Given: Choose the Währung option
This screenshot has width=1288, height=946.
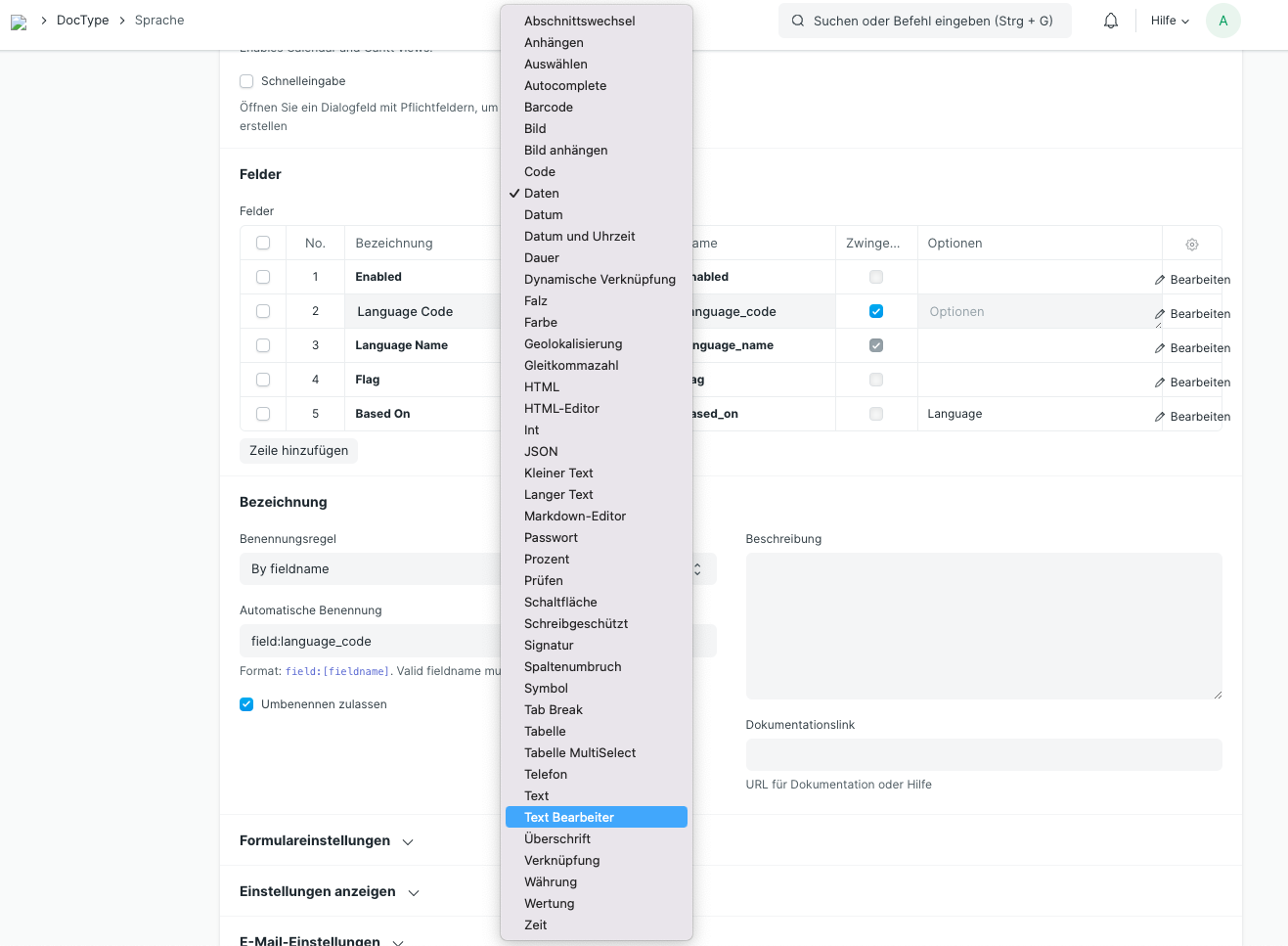Looking at the screenshot, I should (597, 881).
